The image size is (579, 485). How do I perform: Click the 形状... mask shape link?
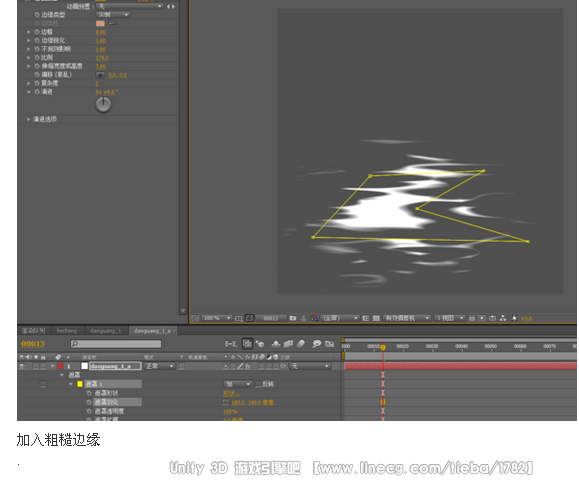click(x=232, y=394)
